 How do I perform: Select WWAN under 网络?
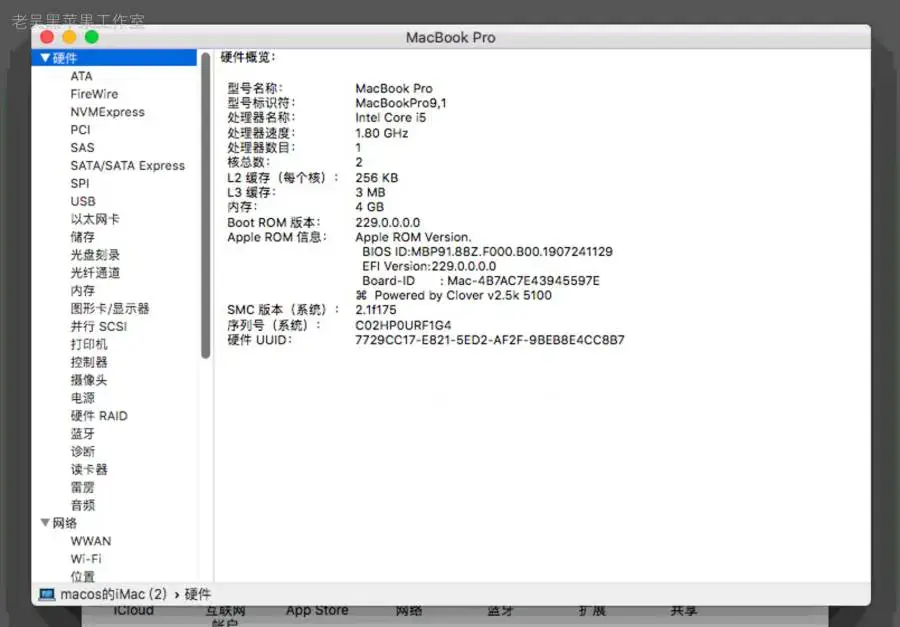click(91, 541)
